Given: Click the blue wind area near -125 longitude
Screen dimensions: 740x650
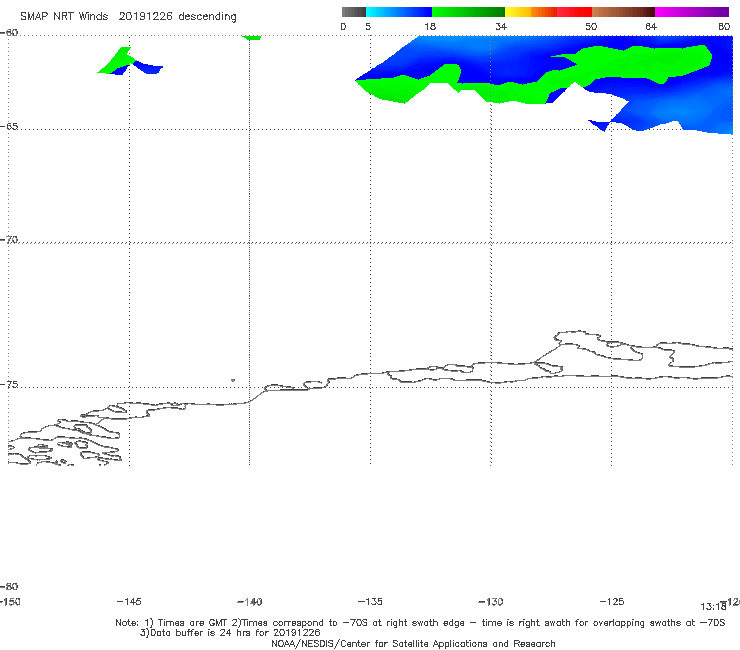Looking at the screenshot, I should [661, 104].
